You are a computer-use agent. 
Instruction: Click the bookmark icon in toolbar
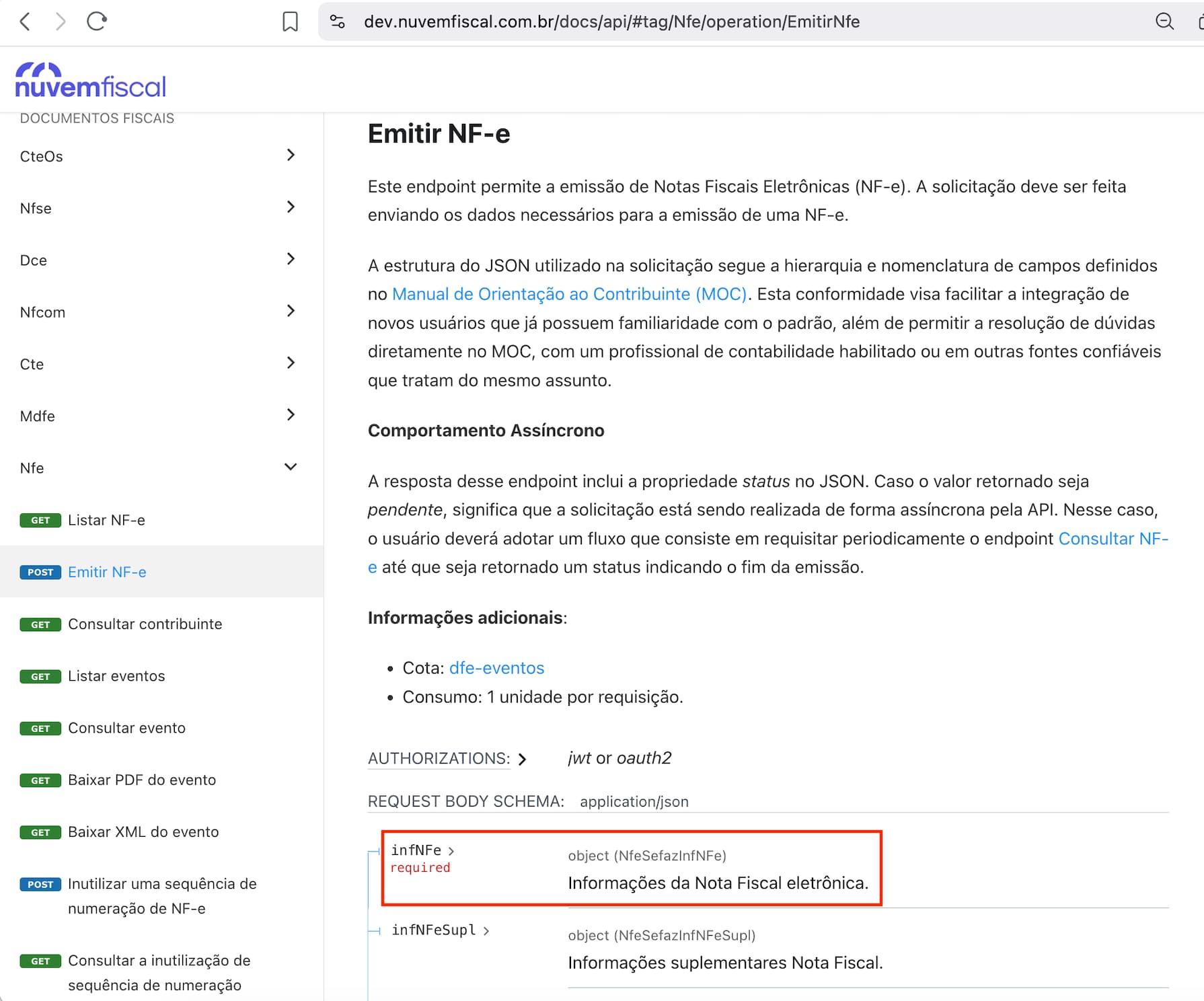[x=290, y=22]
